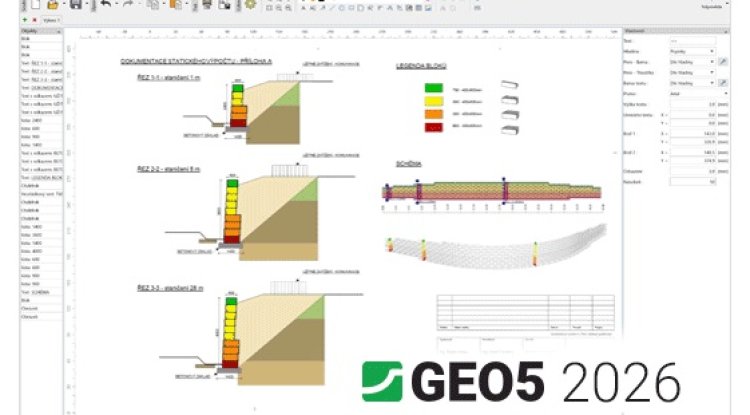Click the zoom extents icon
This screenshot has height=415, width=750.
269,8
